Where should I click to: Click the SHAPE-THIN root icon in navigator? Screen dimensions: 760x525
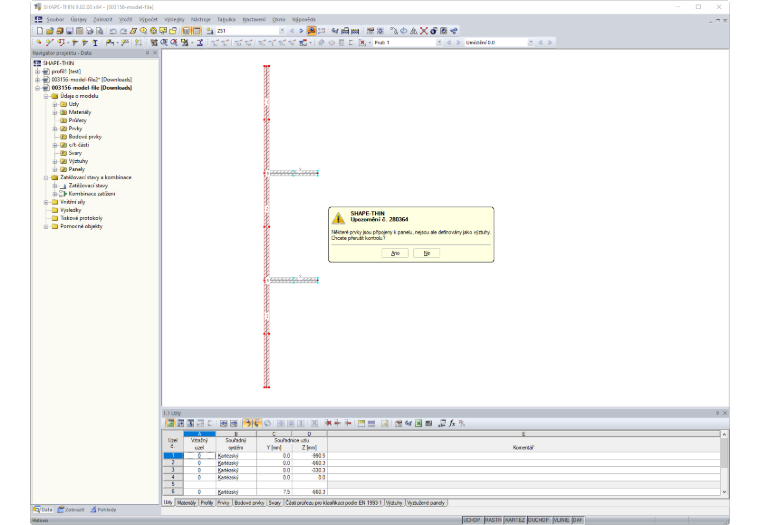point(37,63)
